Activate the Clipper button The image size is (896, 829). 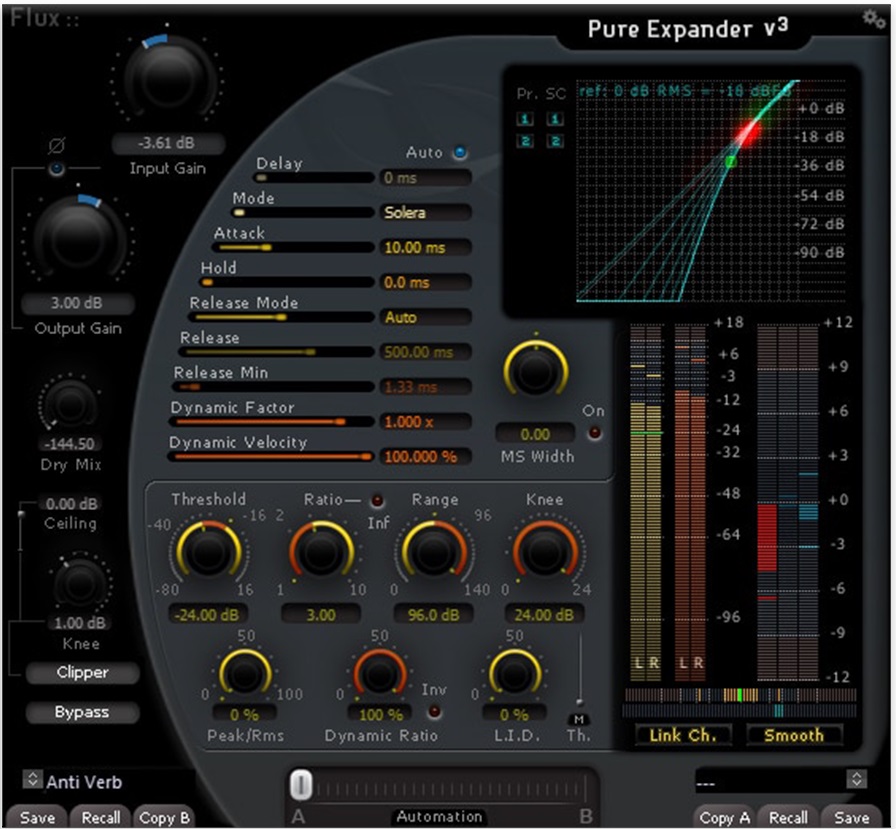[81, 673]
